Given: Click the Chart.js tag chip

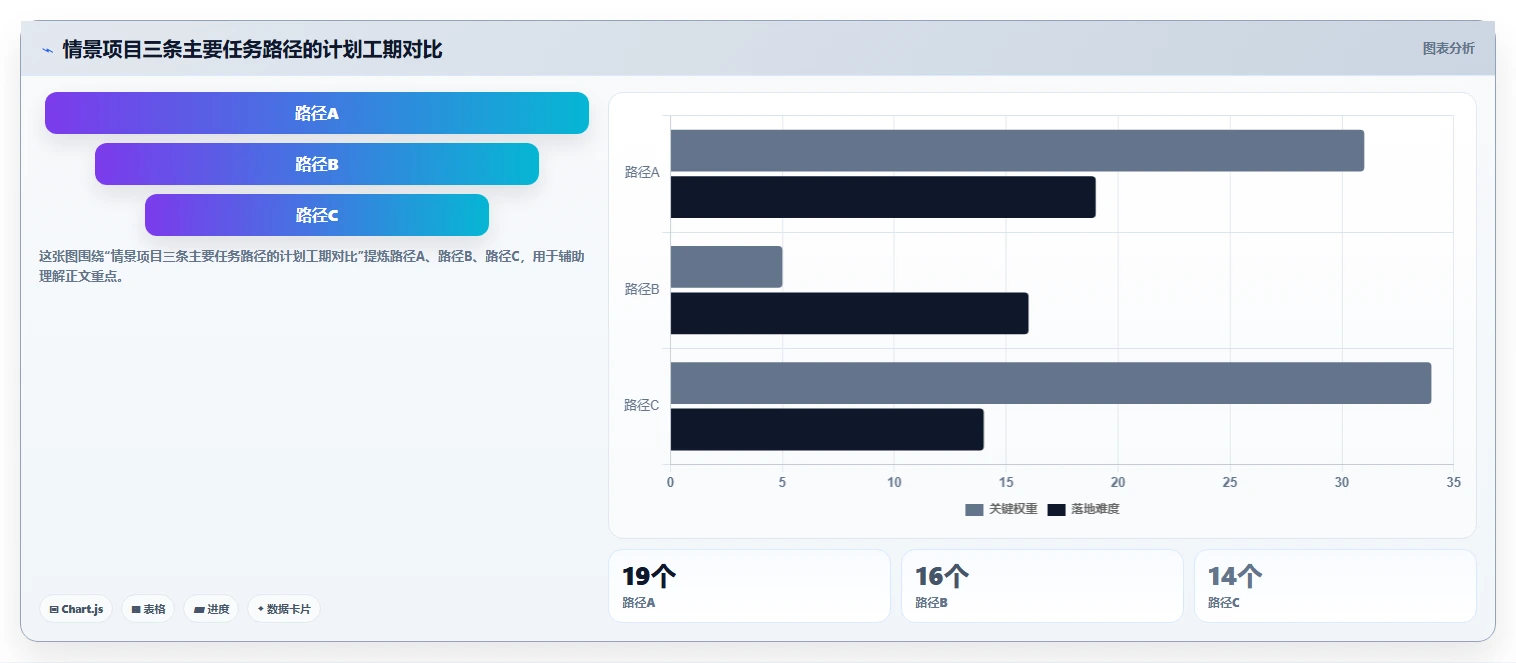Looking at the screenshot, I should 76,609.
